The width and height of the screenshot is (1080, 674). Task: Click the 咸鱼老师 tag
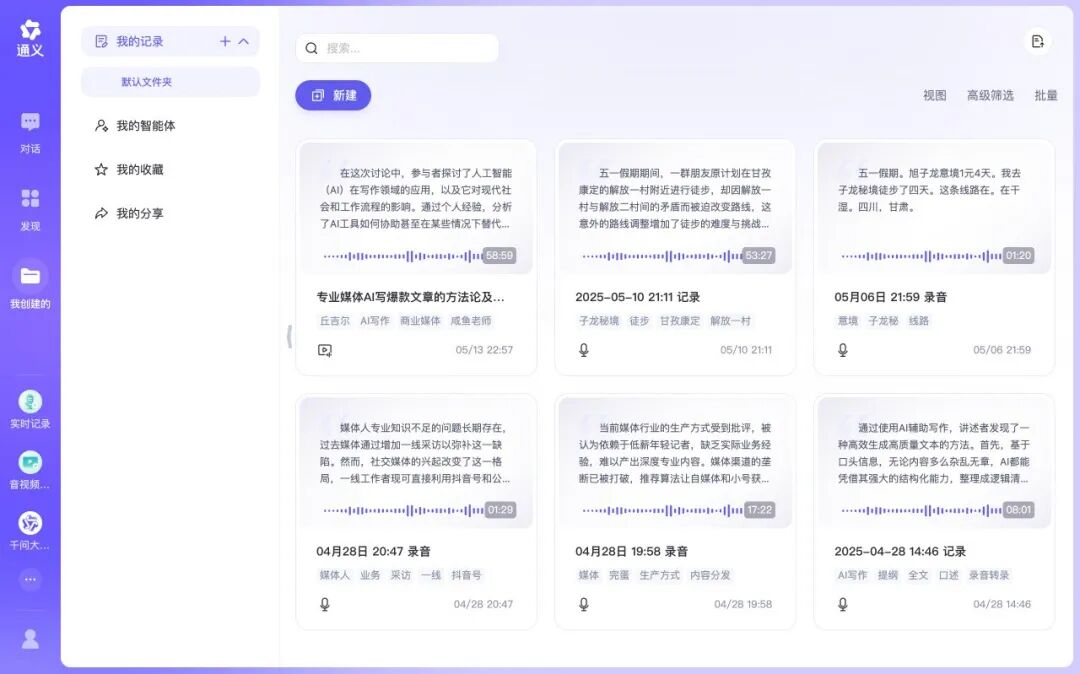point(471,321)
